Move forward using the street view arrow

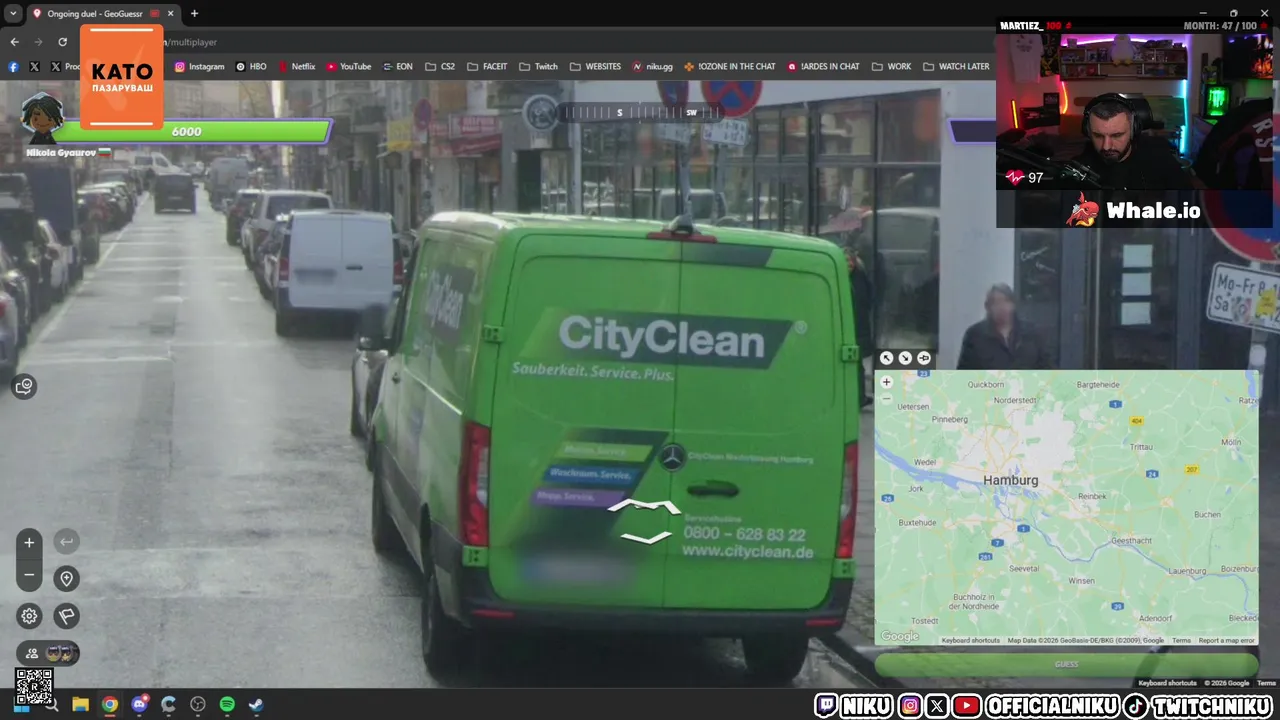pos(644,506)
